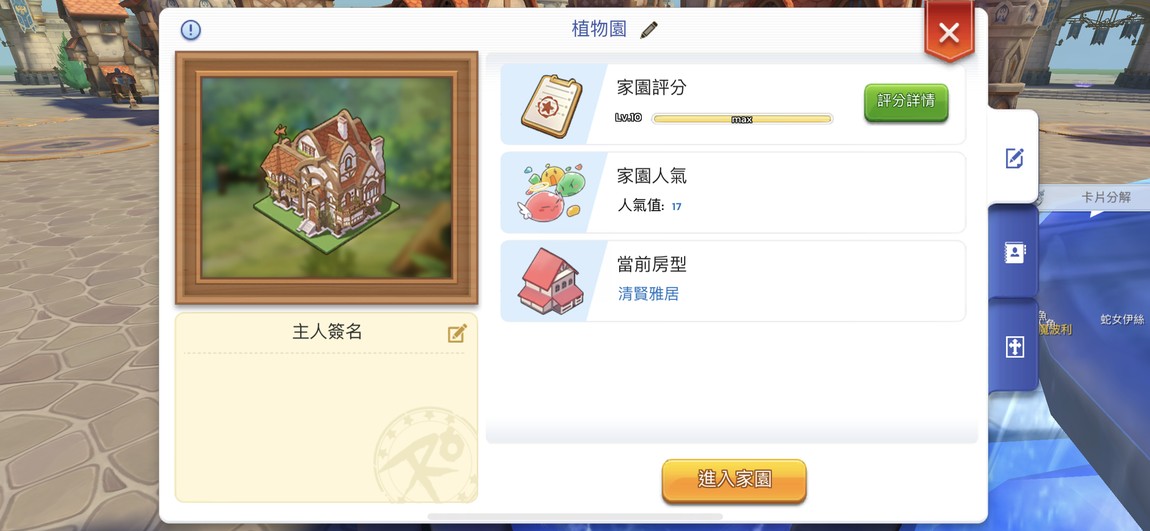Image resolution: width=1150 pixels, height=531 pixels.
Task: Close the home info panel
Action: [949, 32]
